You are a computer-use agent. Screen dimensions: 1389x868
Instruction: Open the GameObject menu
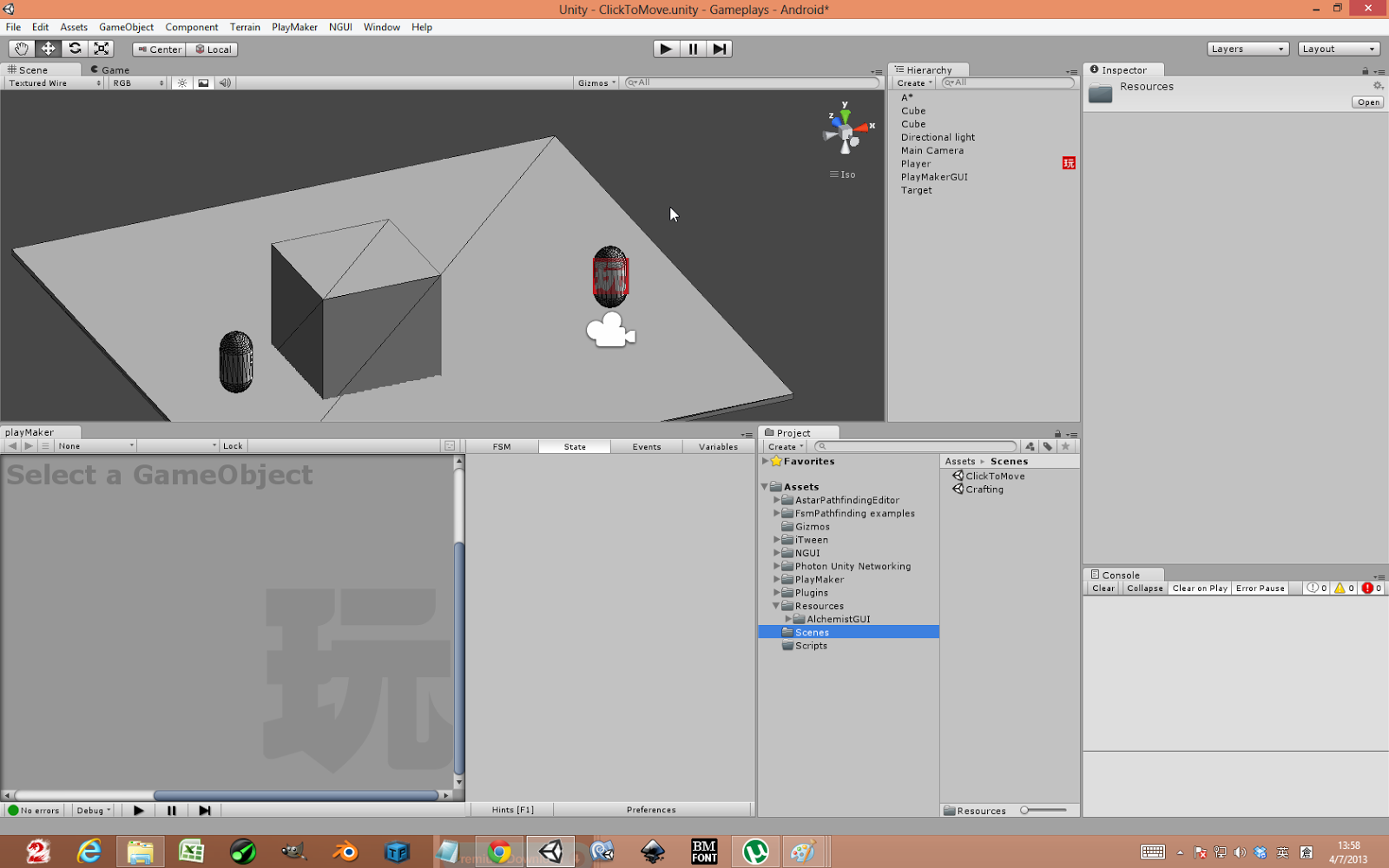coord(127,27)
